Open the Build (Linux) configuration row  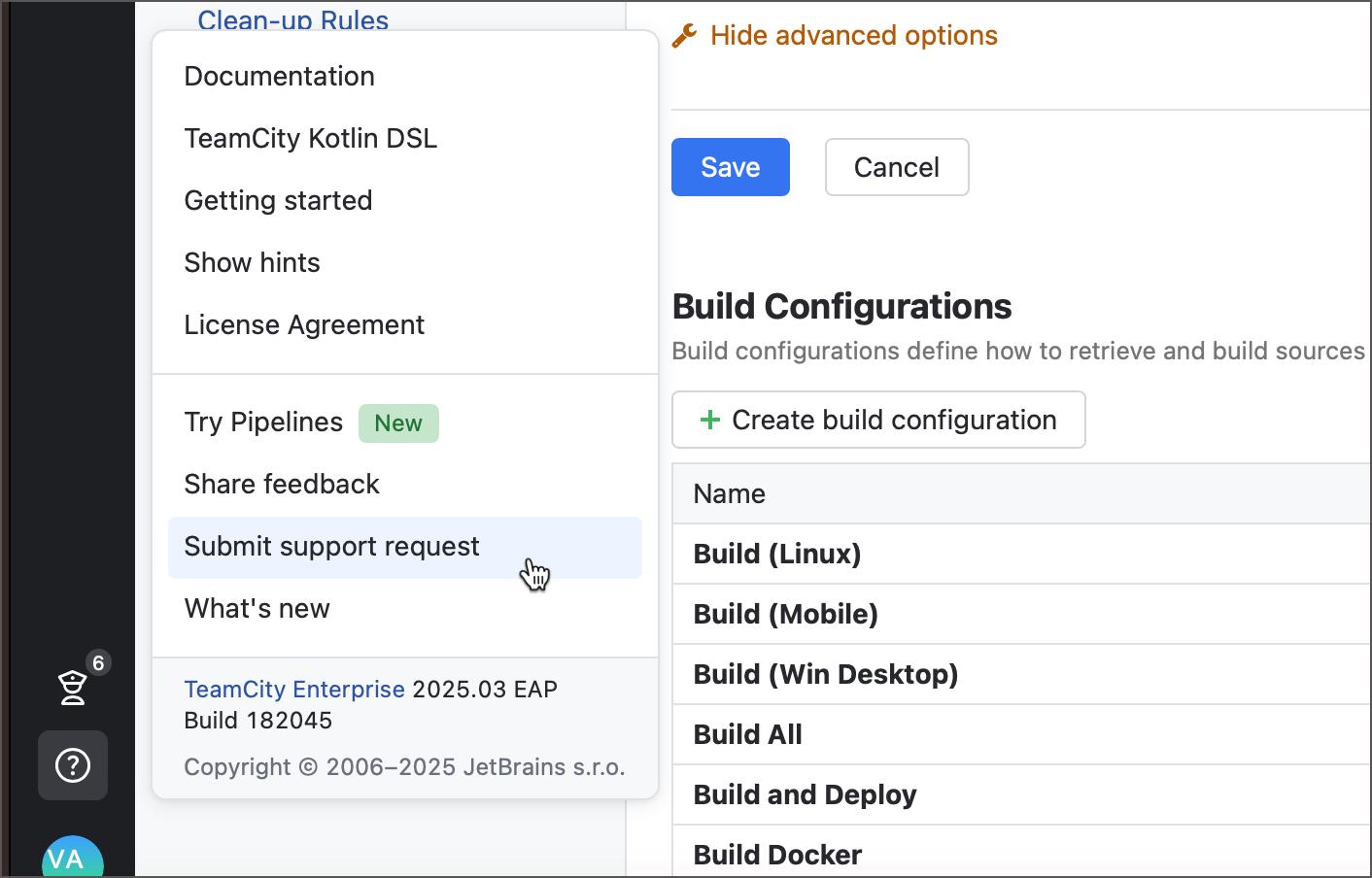pos(776,555)
